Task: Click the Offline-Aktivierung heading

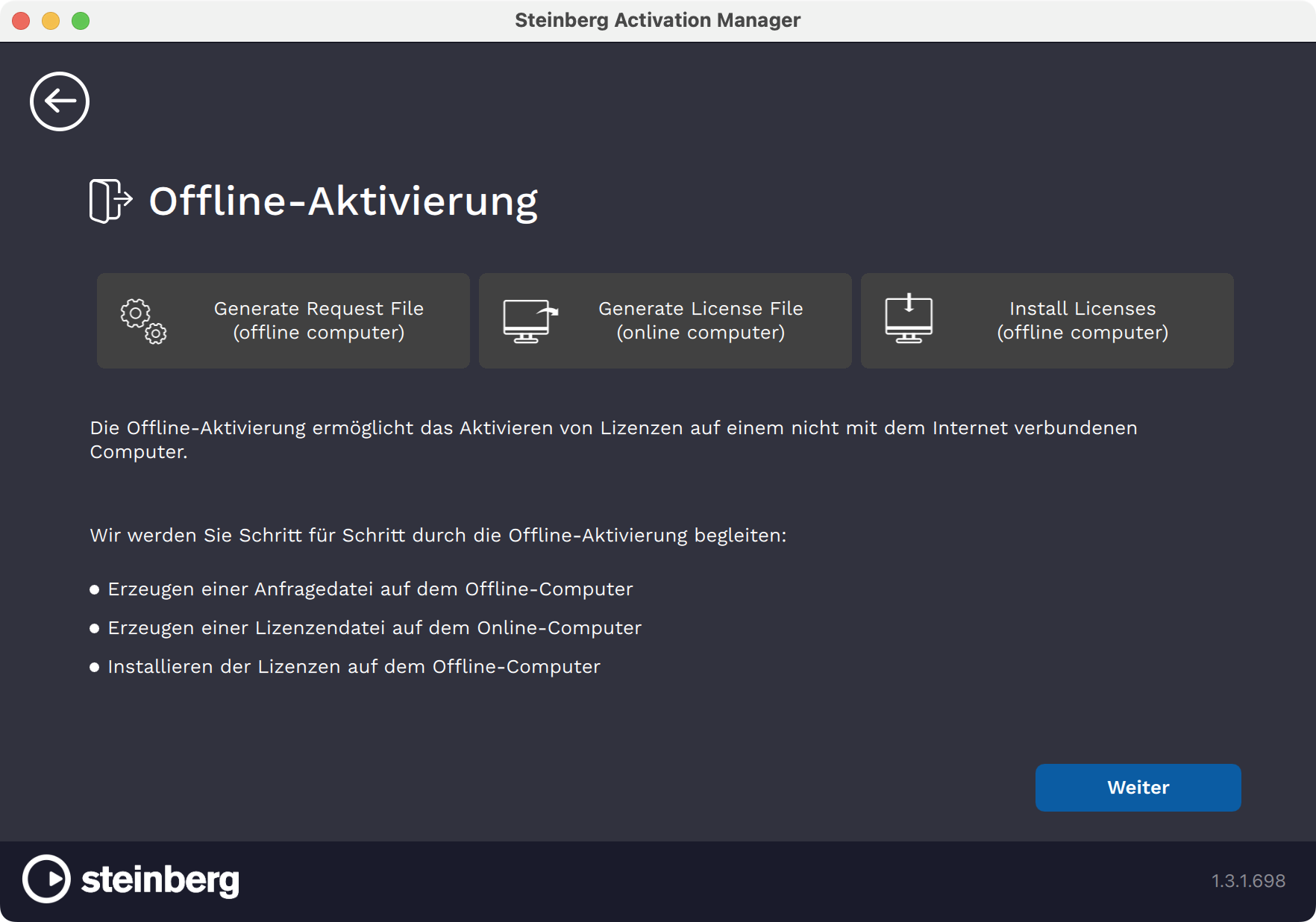Action: 343,201
